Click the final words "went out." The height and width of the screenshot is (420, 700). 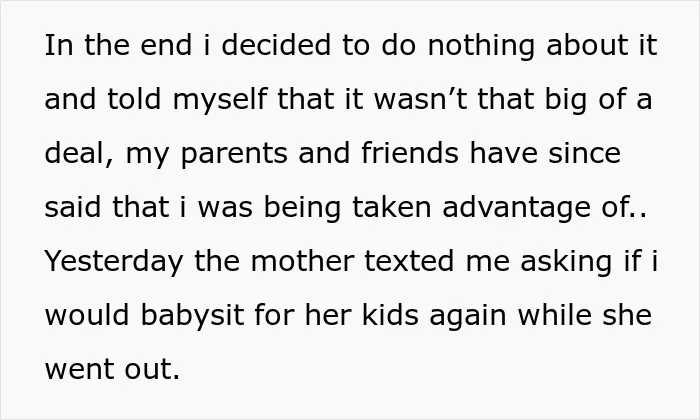pyautogui.click(x=112, y=369)
